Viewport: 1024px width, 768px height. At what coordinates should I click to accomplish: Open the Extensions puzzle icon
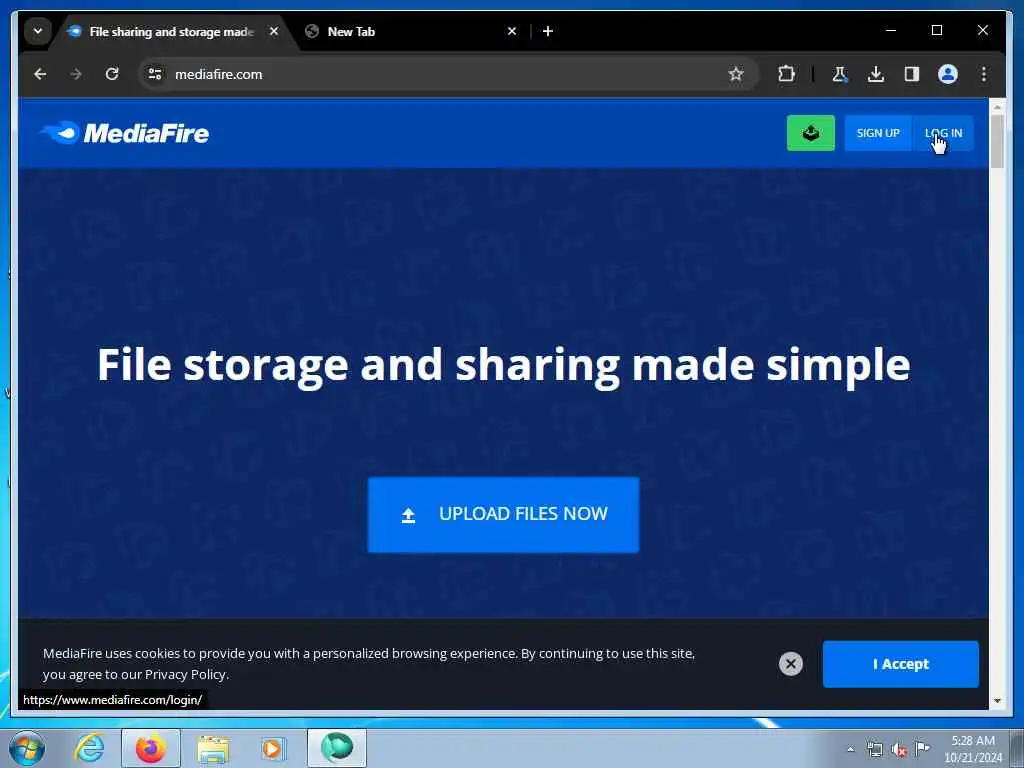(786, 74)
